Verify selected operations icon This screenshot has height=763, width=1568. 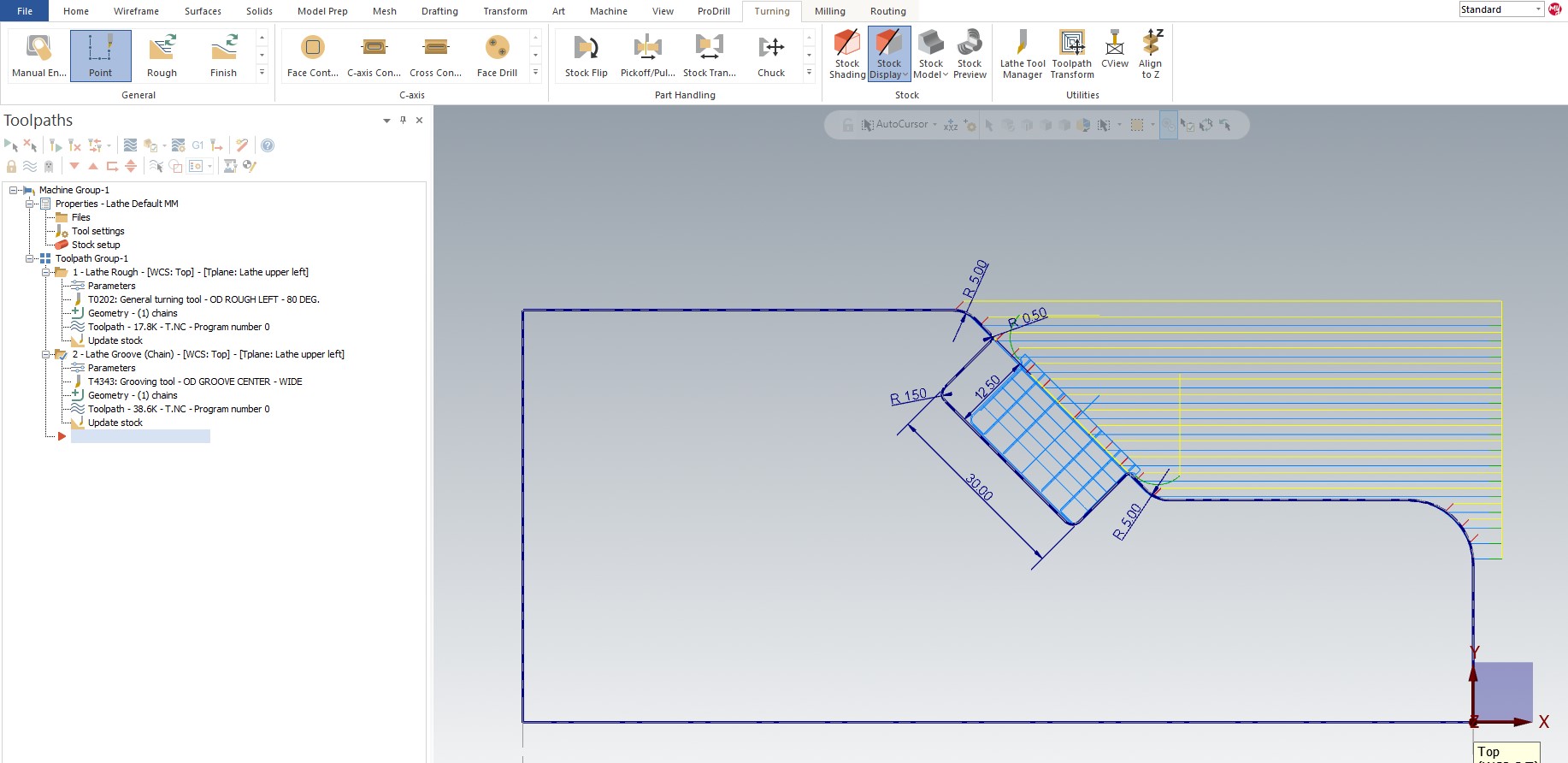pos(150,145)
